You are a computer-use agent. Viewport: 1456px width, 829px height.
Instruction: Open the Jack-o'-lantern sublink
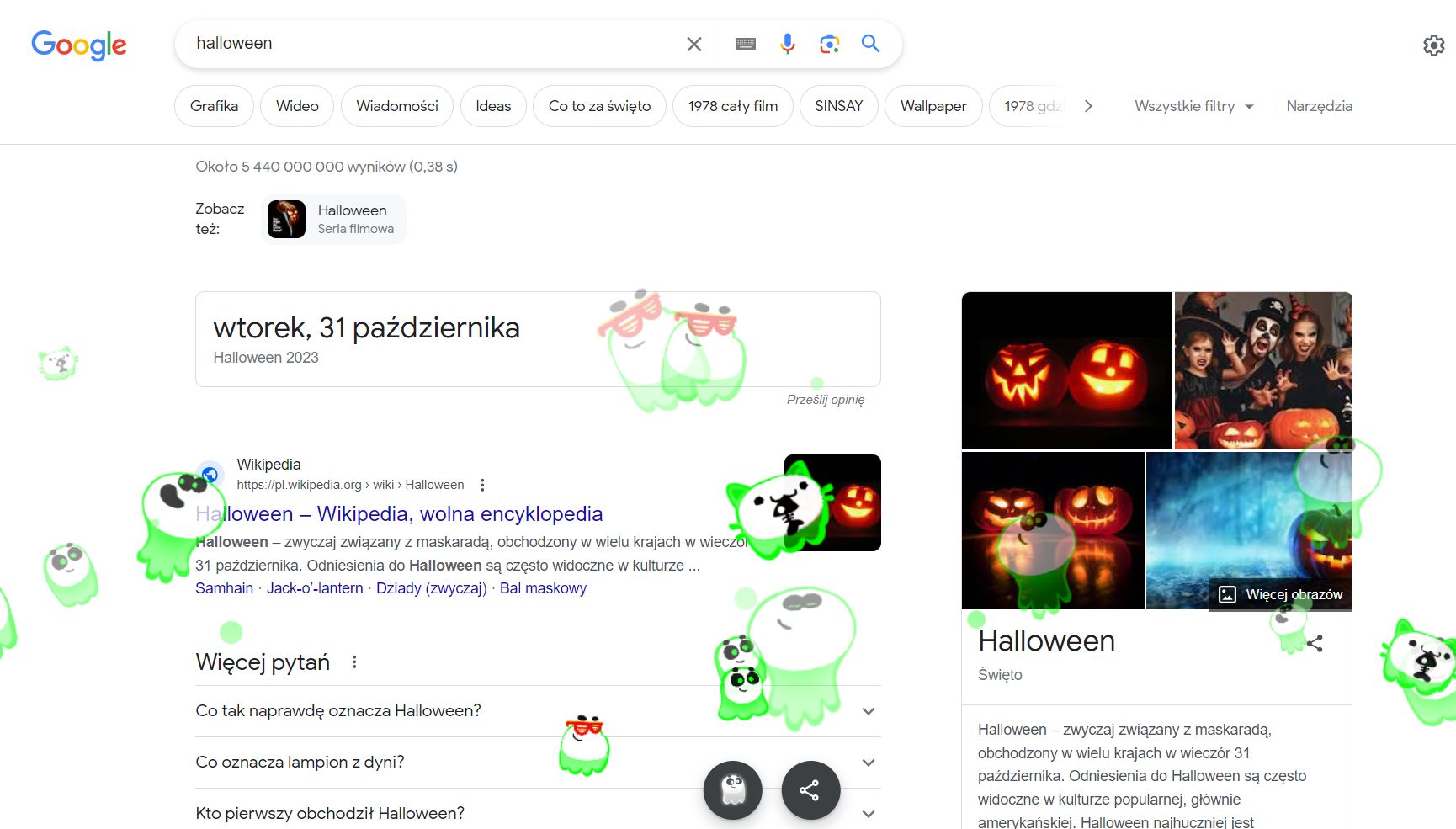315,588
